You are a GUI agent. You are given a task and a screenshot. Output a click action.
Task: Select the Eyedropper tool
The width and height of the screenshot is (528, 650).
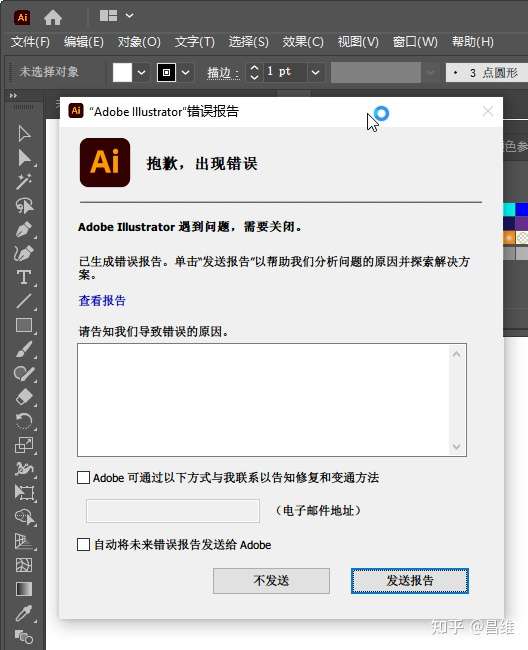[x=24, y=613]
